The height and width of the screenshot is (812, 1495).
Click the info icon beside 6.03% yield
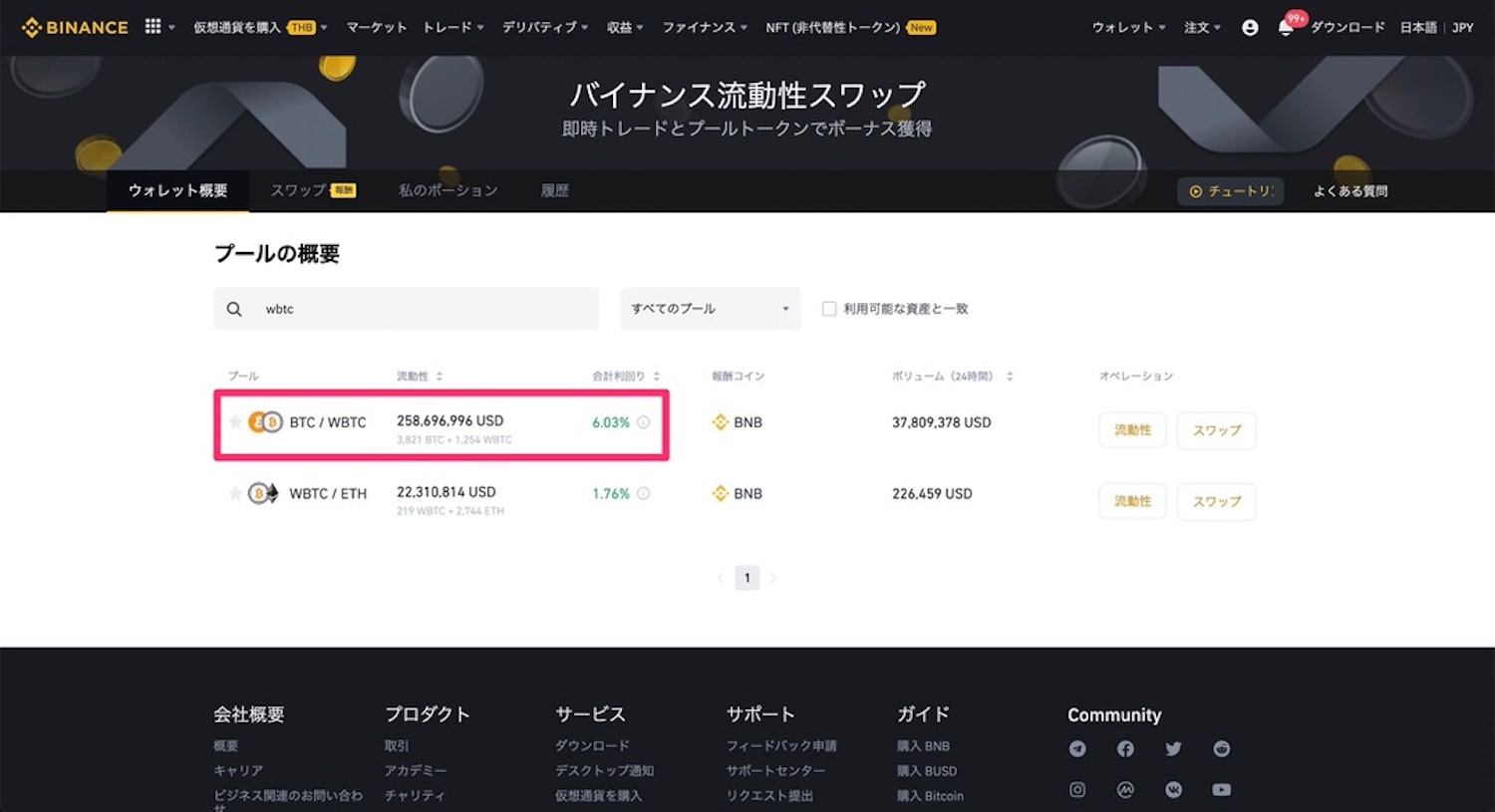pos(644,422)
